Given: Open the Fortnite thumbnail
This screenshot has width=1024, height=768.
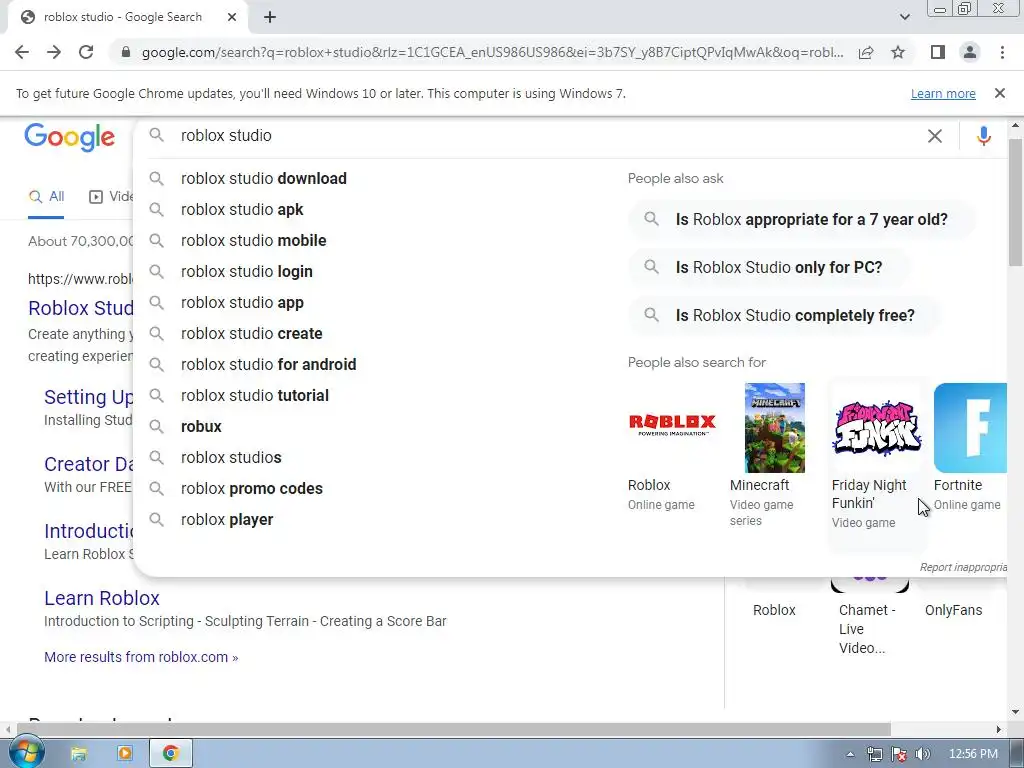Looking at the screenshot, I should click(970, 428).
